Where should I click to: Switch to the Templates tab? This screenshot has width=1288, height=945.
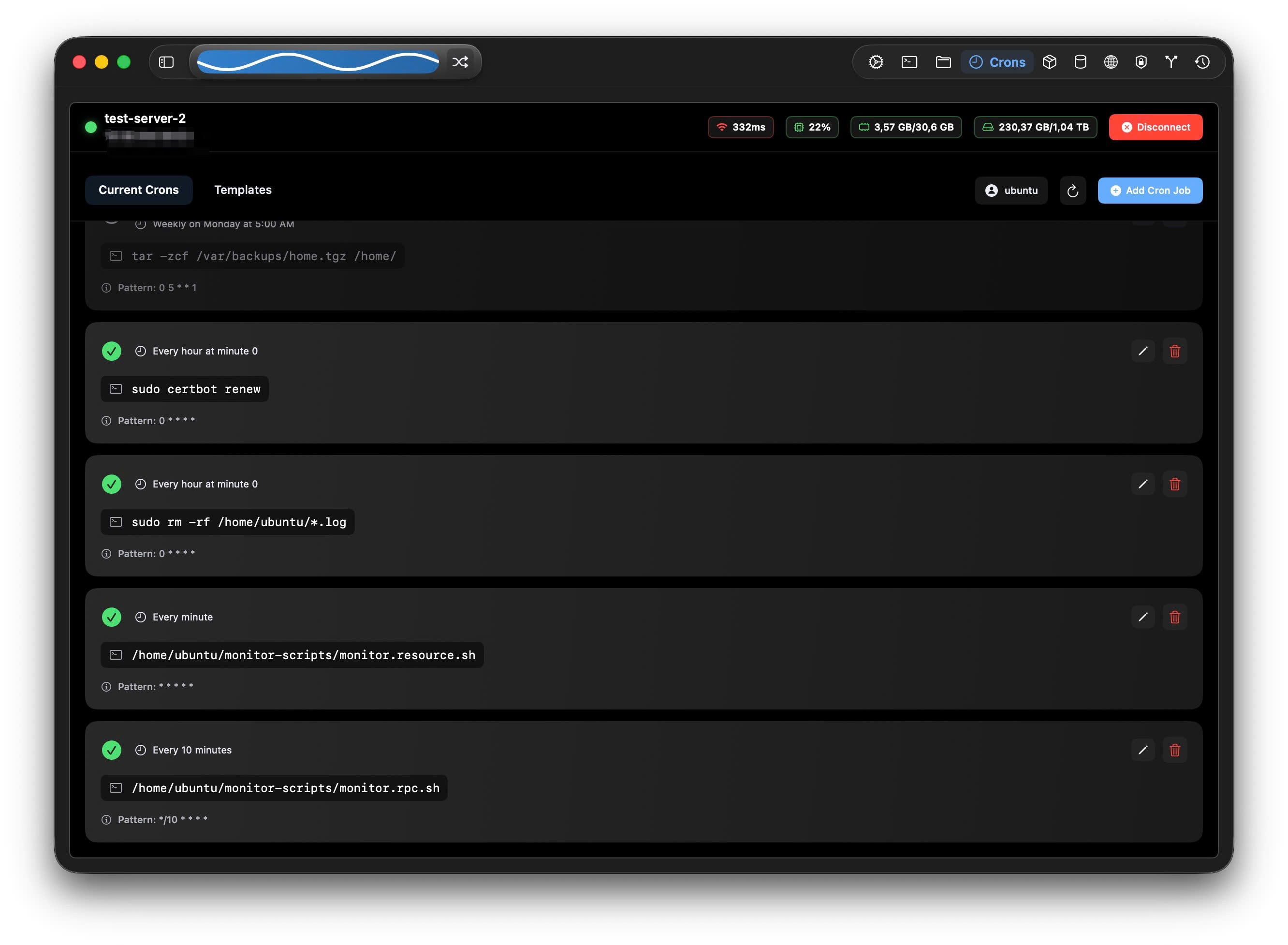pos(243,190)
